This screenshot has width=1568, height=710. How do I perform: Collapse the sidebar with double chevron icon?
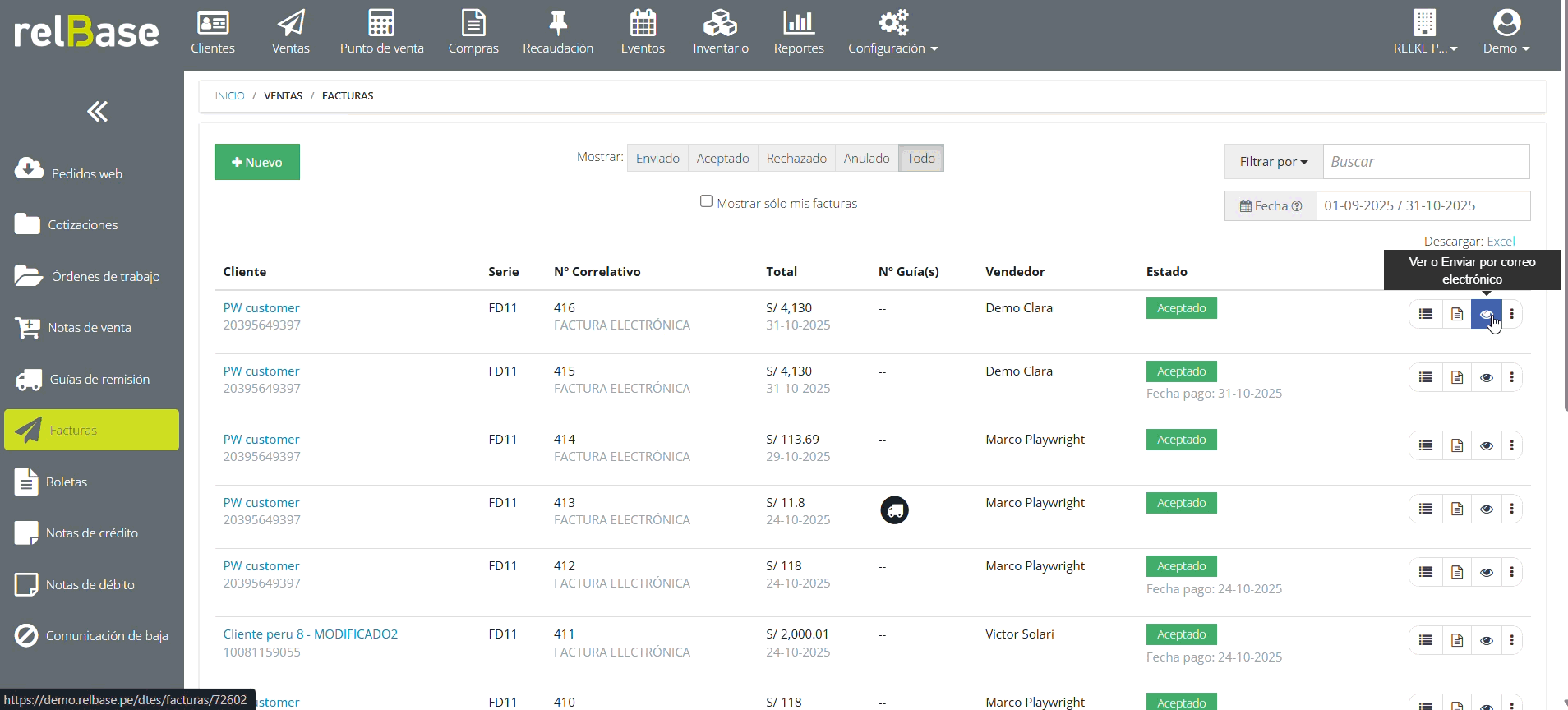(98, 111)
